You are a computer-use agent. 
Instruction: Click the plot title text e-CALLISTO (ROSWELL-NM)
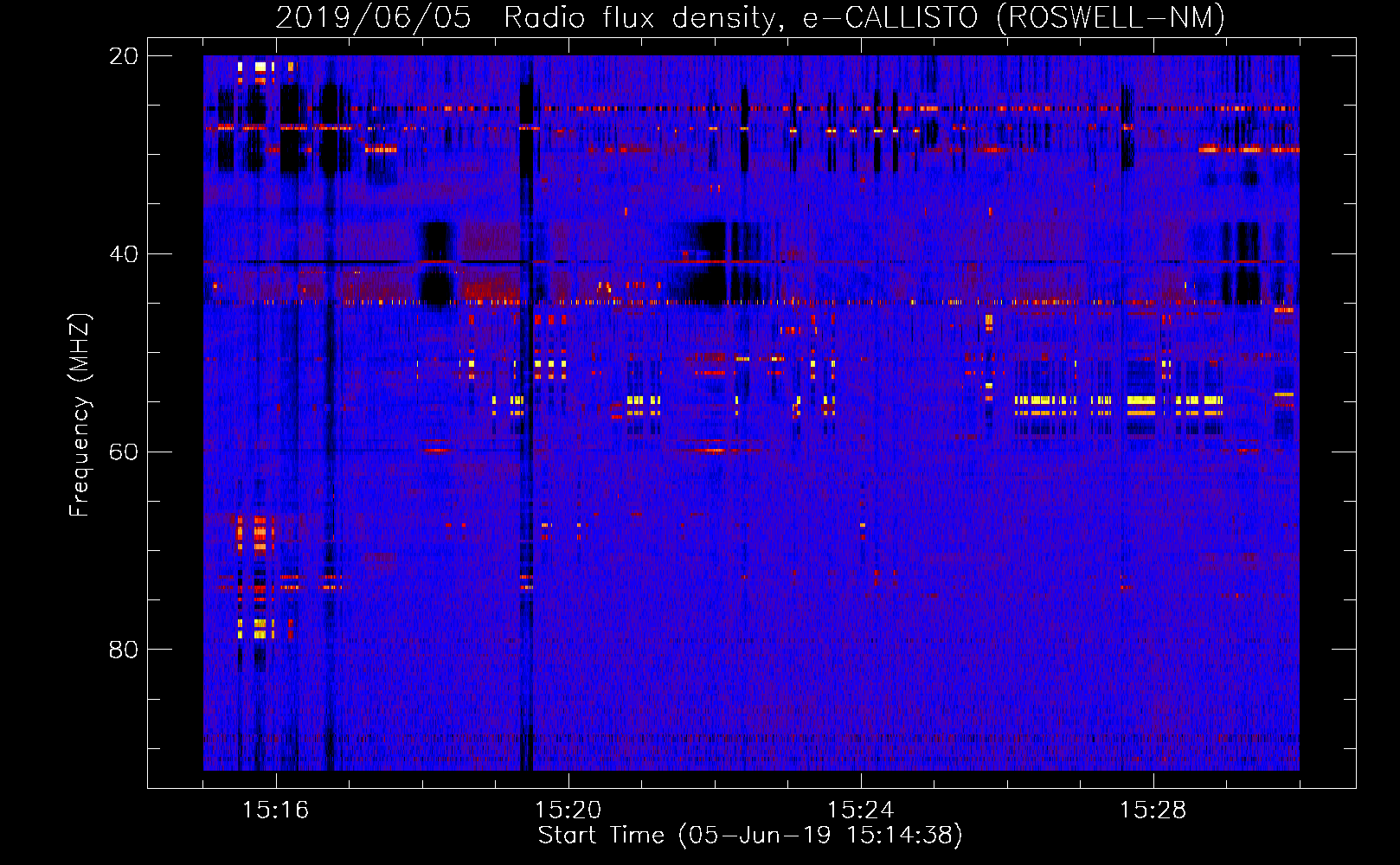coord(1013,17)
